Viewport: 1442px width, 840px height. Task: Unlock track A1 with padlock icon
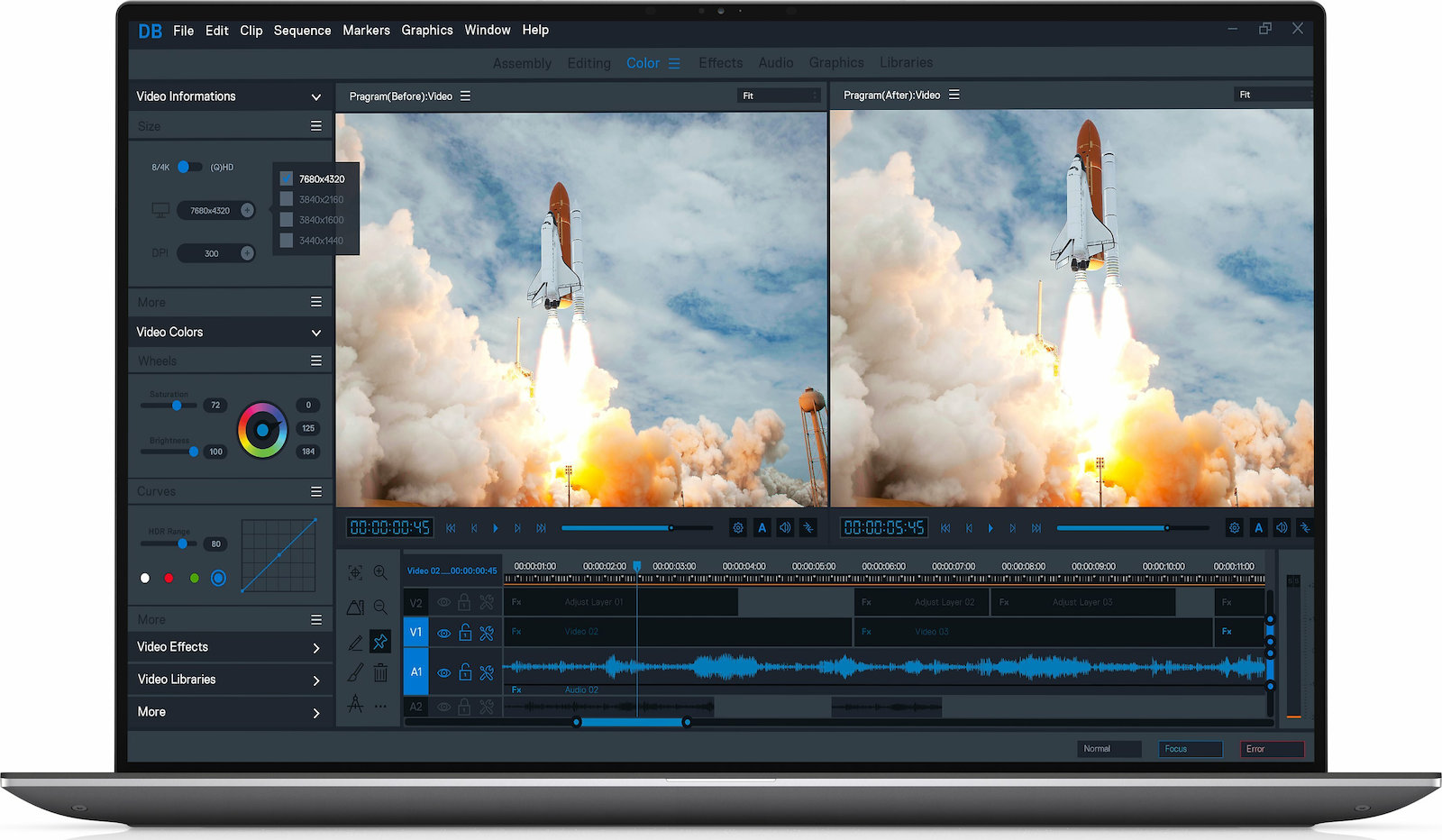[465, 672]
